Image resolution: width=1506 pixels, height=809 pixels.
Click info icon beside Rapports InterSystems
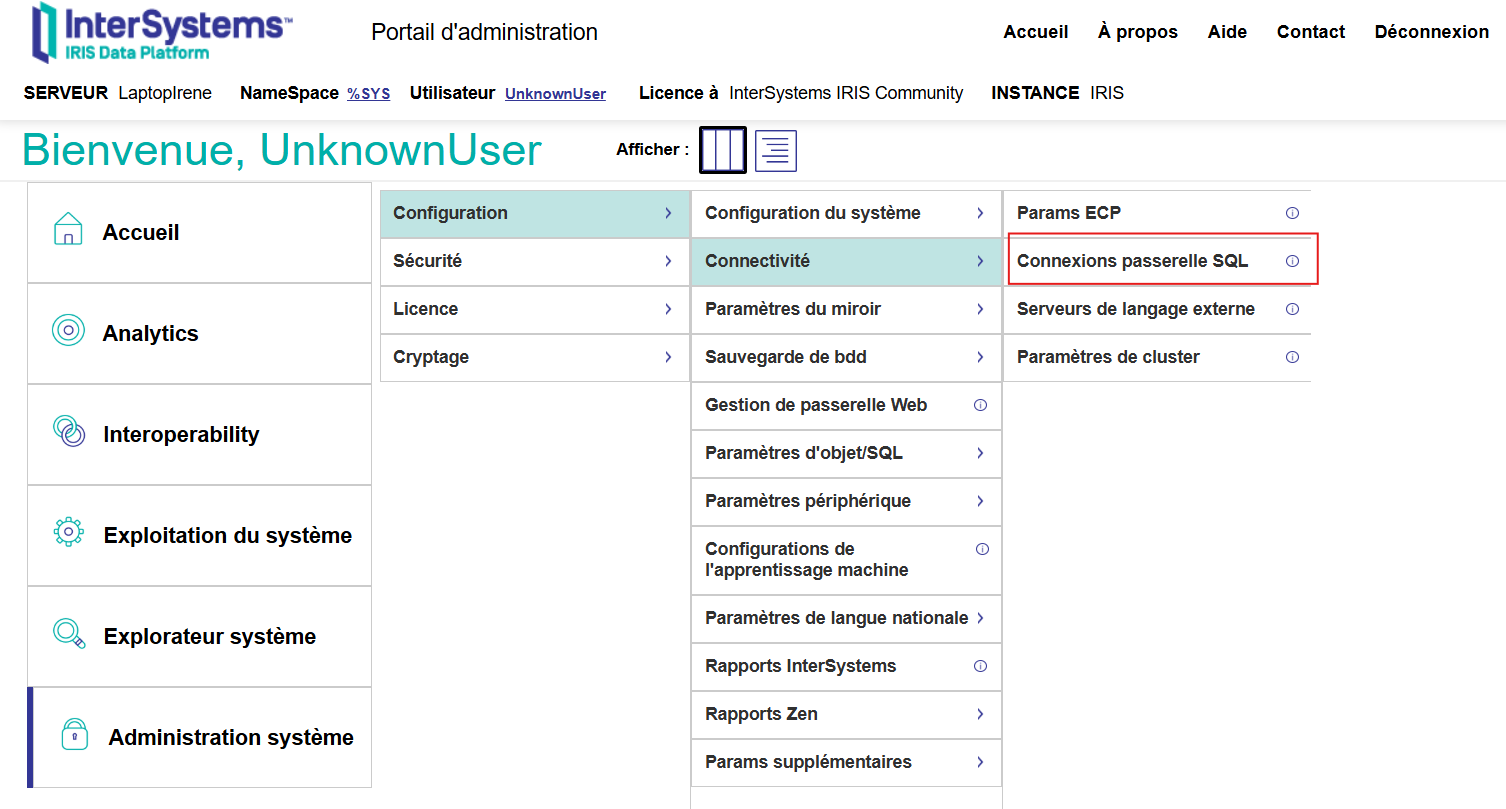pos(980,666)
